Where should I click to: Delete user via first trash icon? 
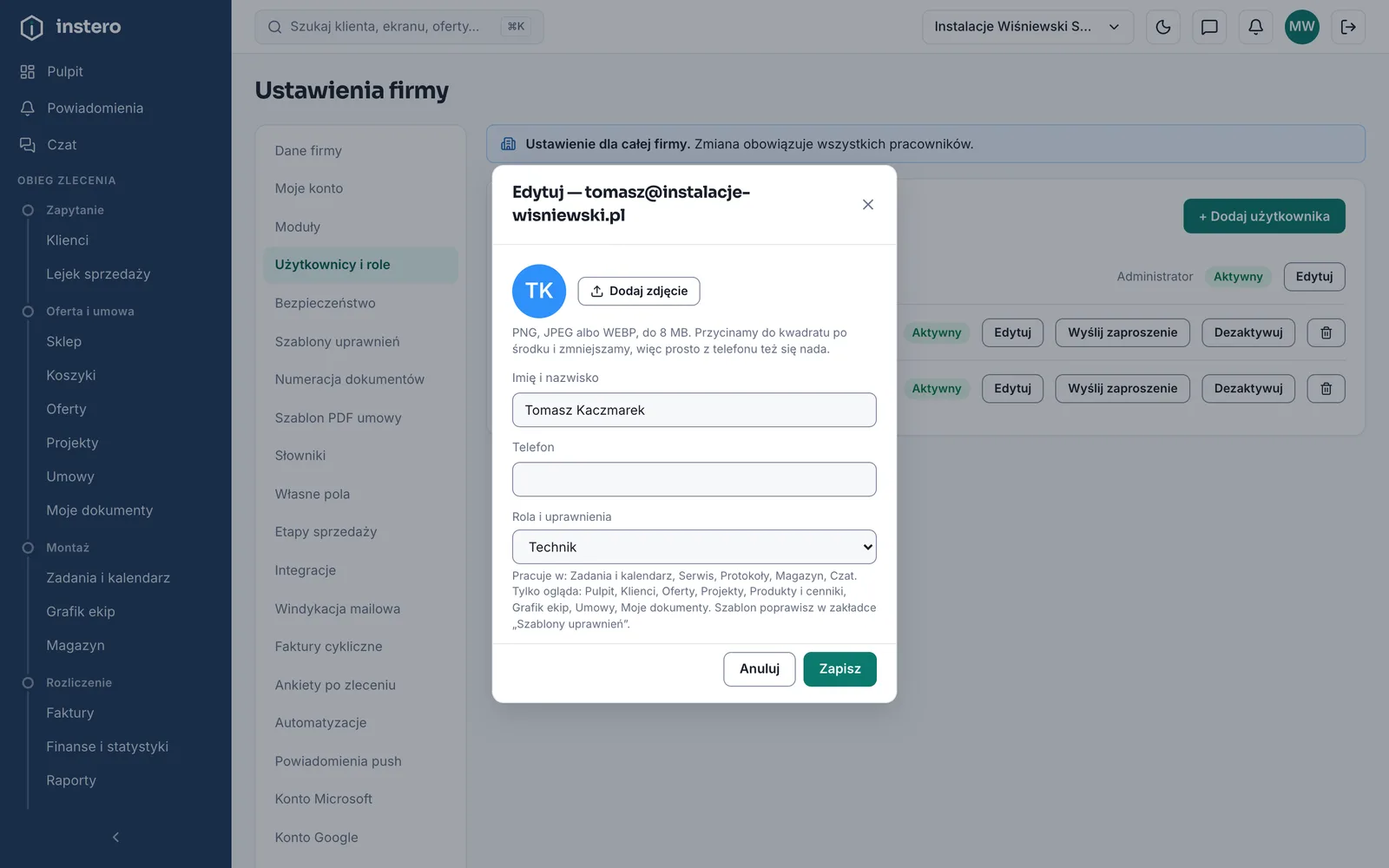[x=1326, y=332]
